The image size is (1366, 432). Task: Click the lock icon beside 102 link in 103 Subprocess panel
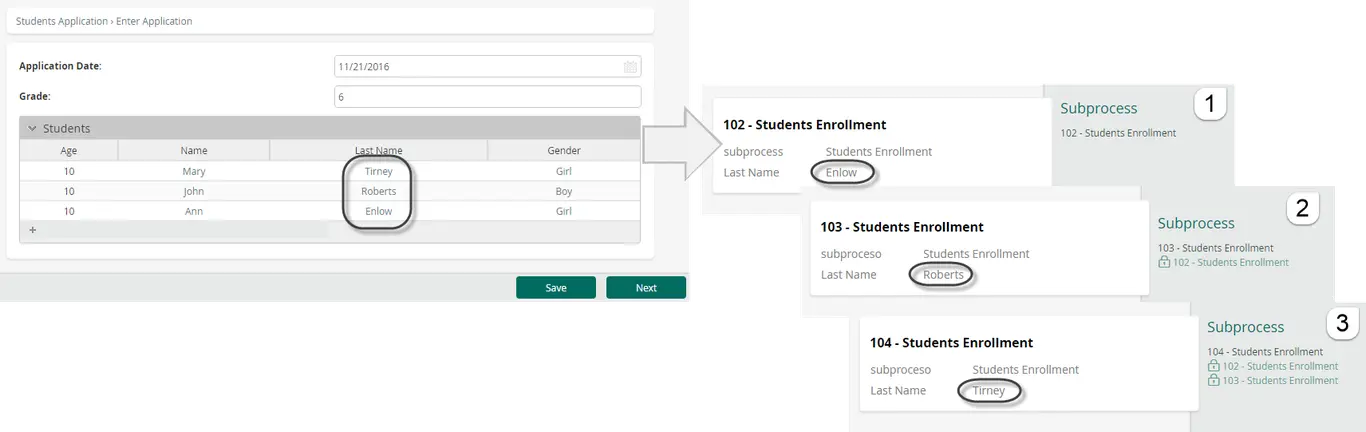tap(1164, 262)
